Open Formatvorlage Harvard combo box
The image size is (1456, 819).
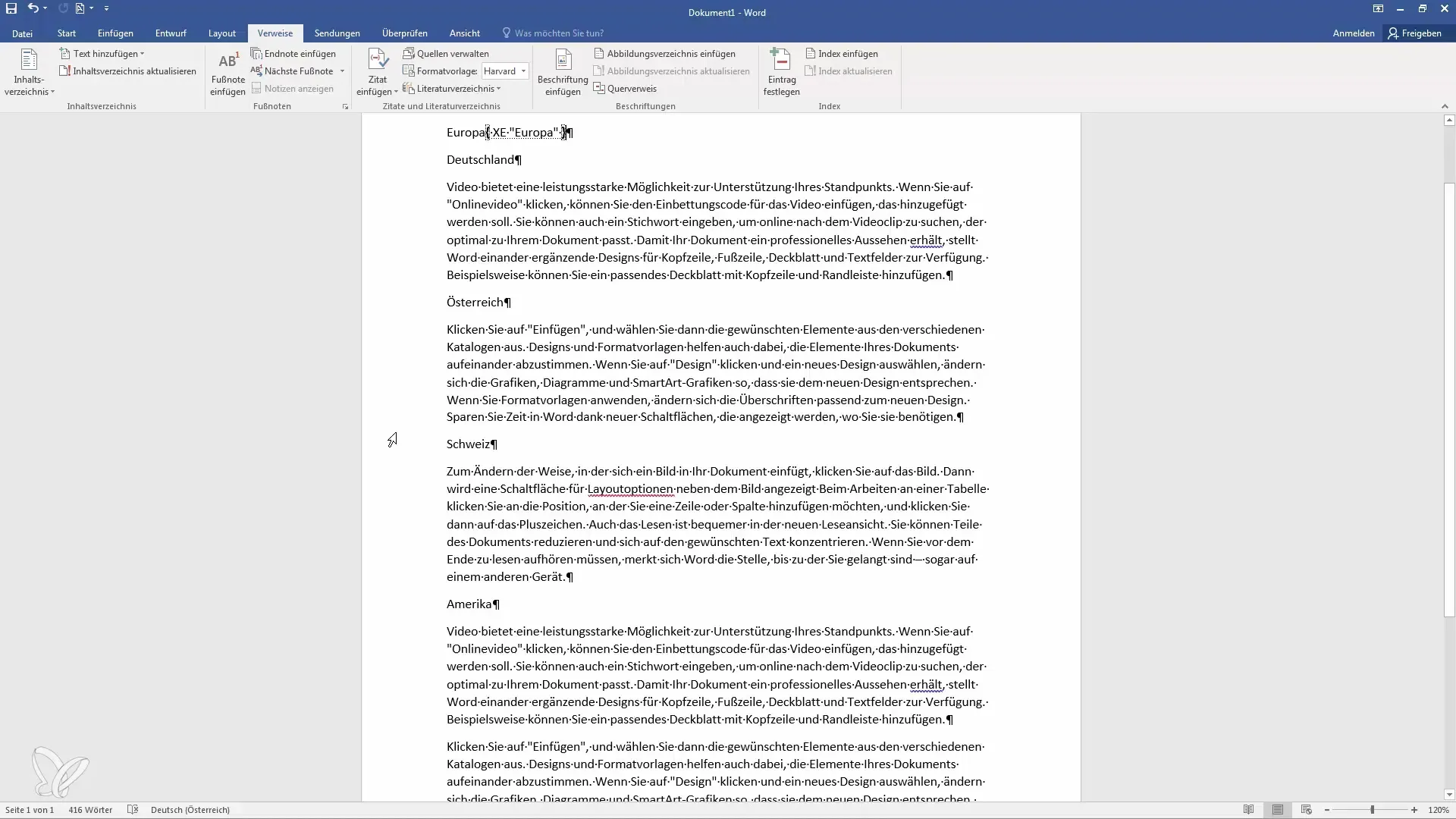click(505, 71)
